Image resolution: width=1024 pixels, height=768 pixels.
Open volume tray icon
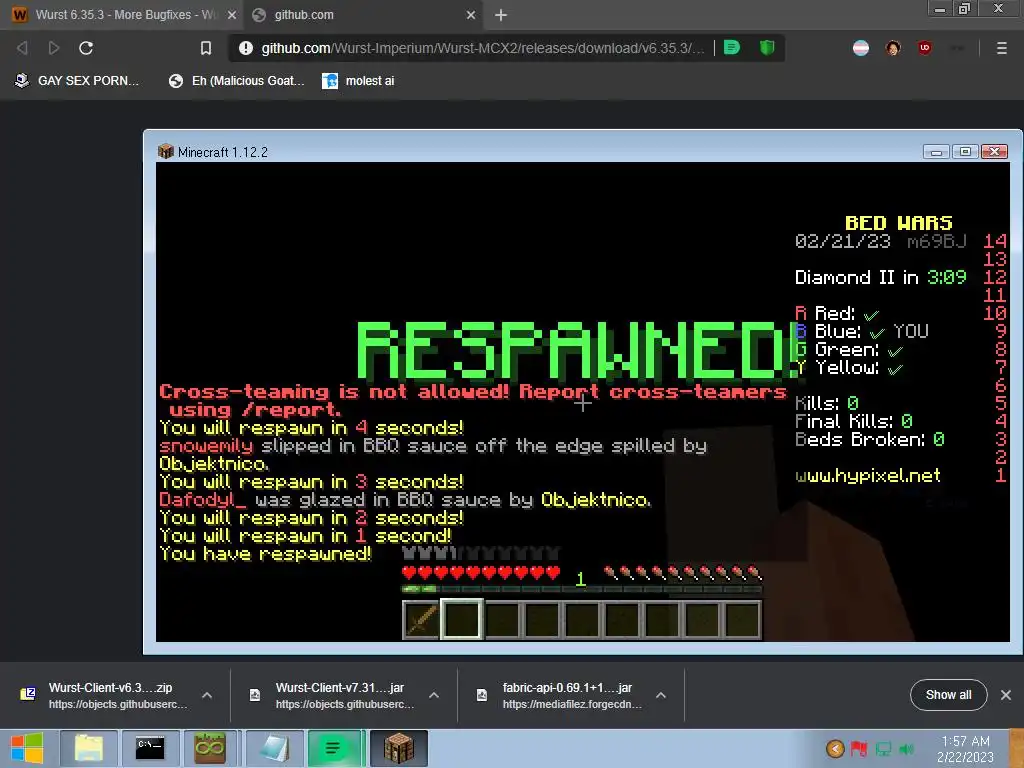pos(907,748)
